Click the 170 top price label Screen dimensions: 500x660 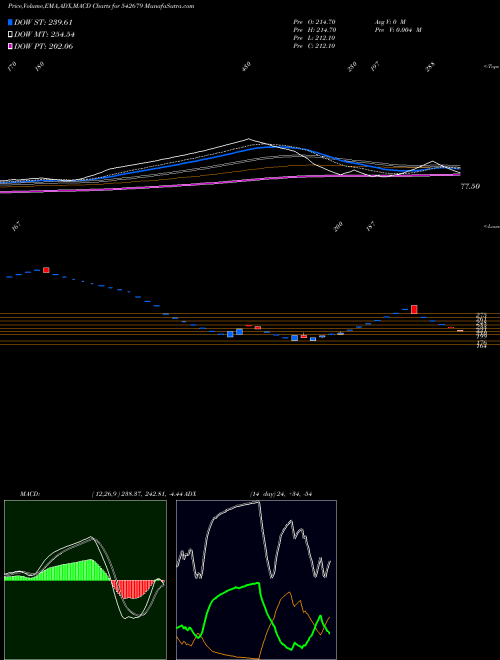point(13,66)
